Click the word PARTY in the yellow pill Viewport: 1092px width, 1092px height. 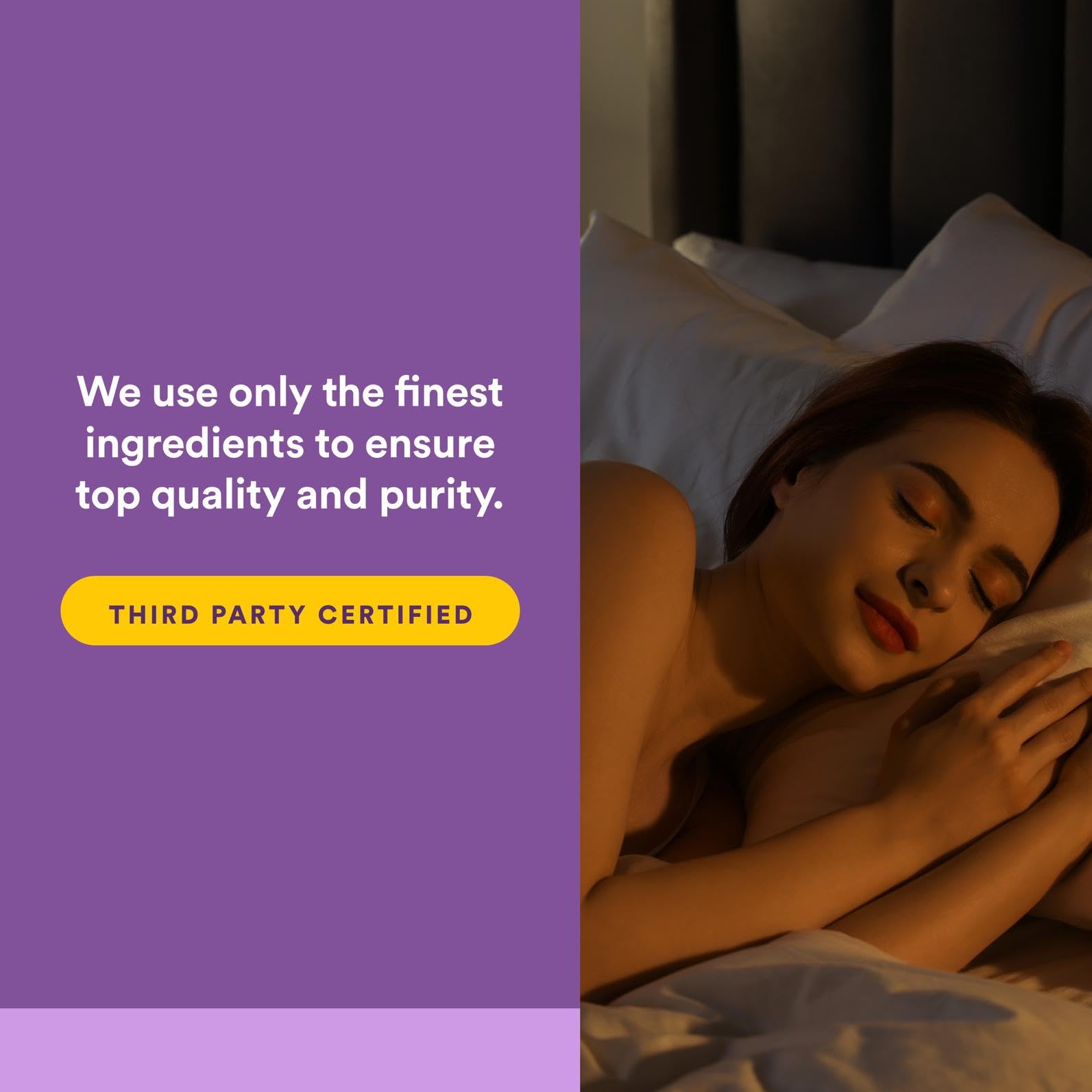point(258,615)
